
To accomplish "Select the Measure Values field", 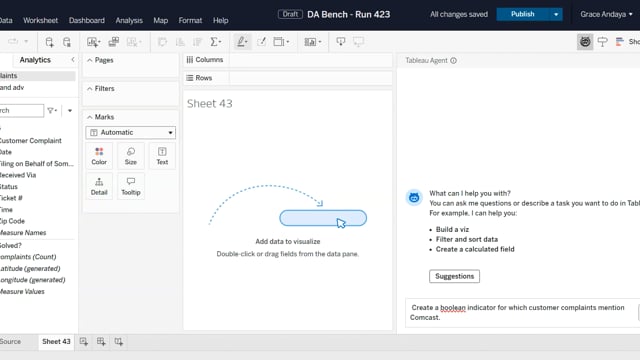I will [x=22, y=291].
